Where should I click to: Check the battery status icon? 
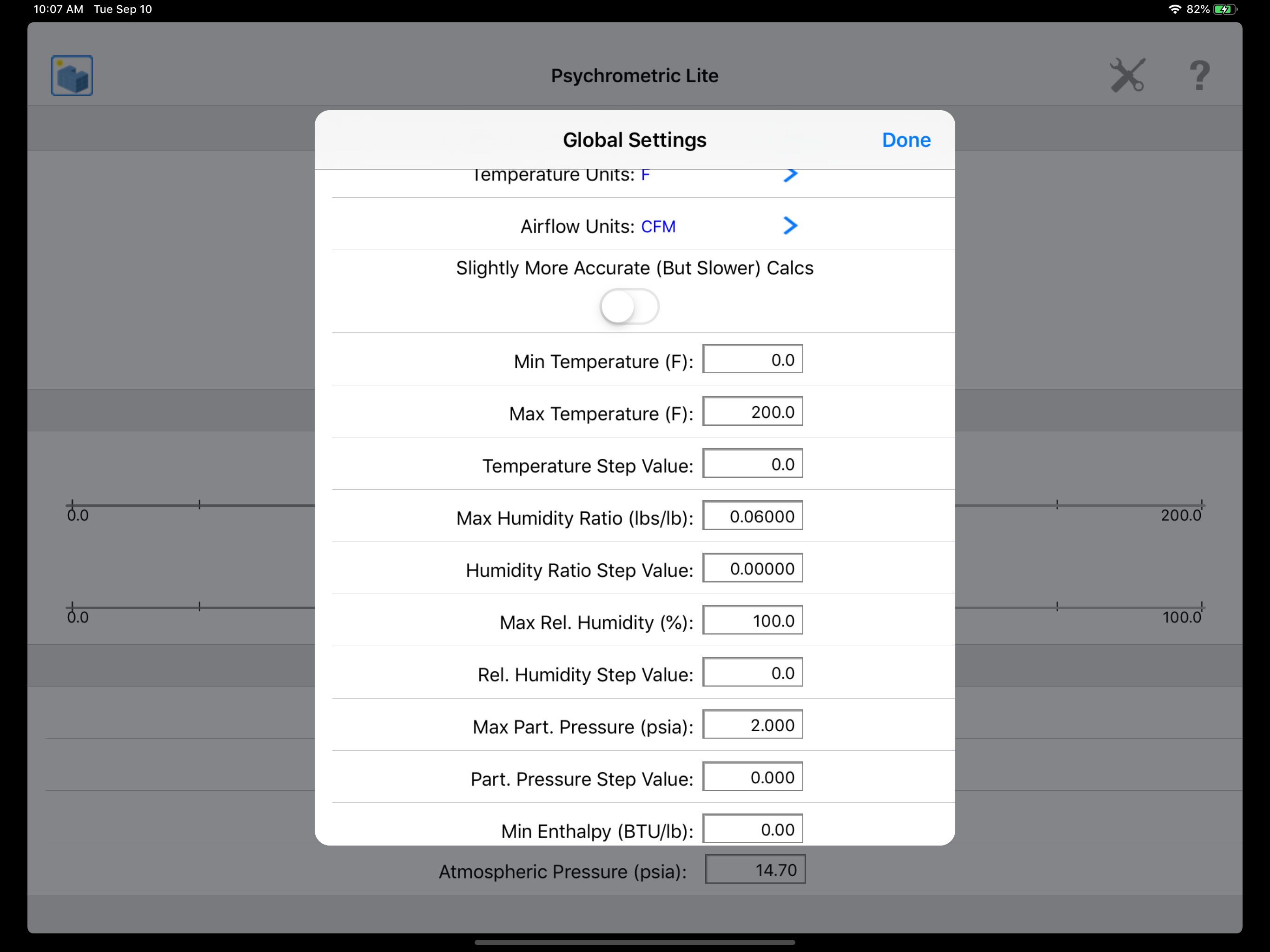[x=1226, y=9]
